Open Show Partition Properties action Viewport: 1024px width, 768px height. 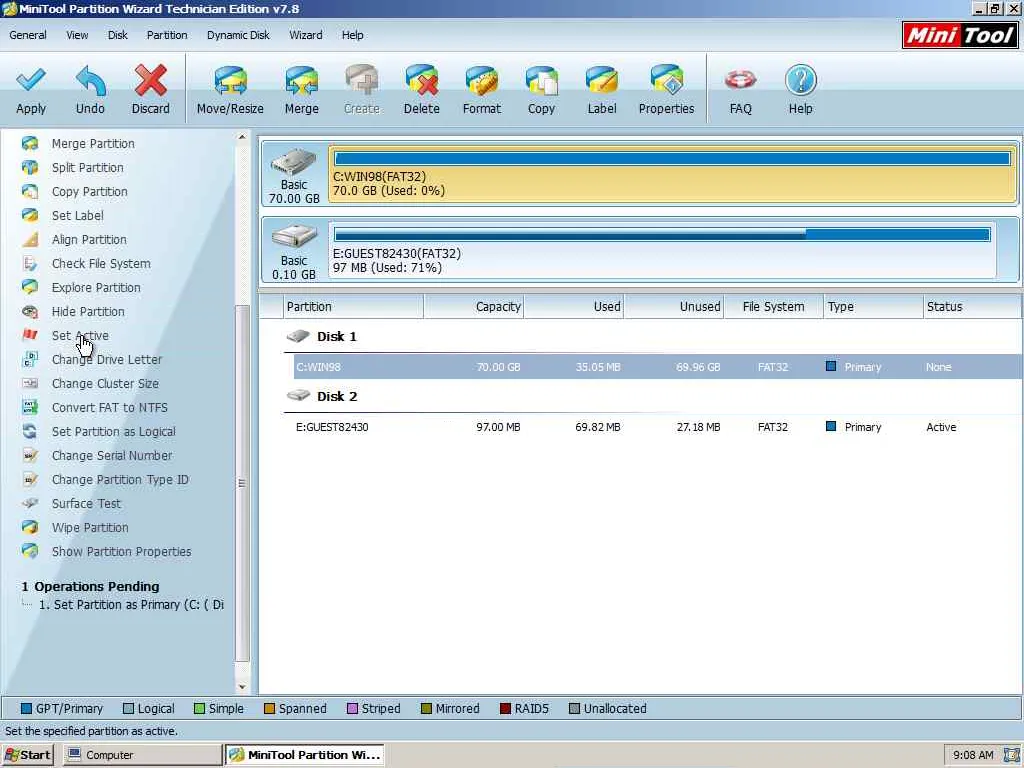coord(121,552)
